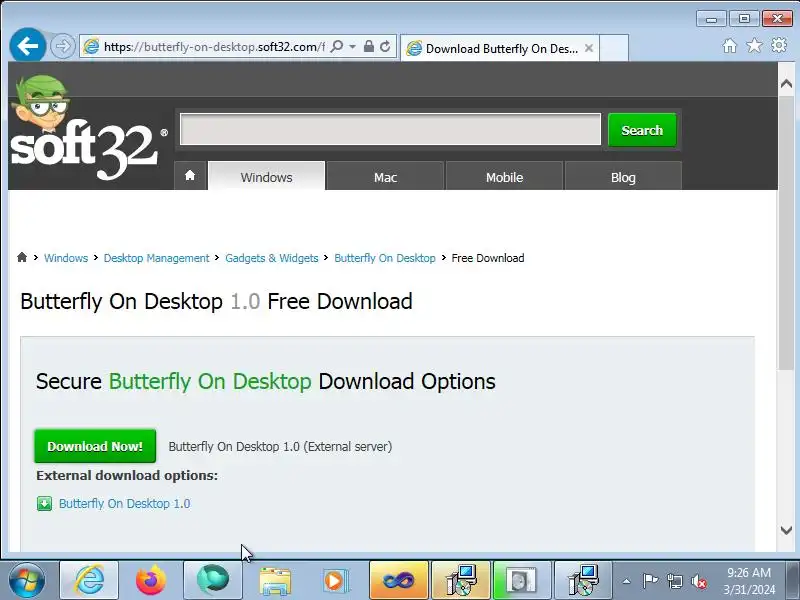The width and height of the screenshot is (800, 600).
Task: Open Windows Media Player taskbar icon
Action: click(336, 580)
